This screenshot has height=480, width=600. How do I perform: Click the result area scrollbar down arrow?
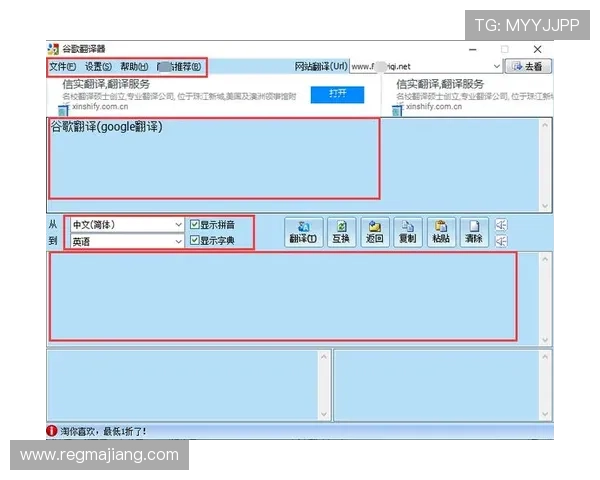[545, 340]
